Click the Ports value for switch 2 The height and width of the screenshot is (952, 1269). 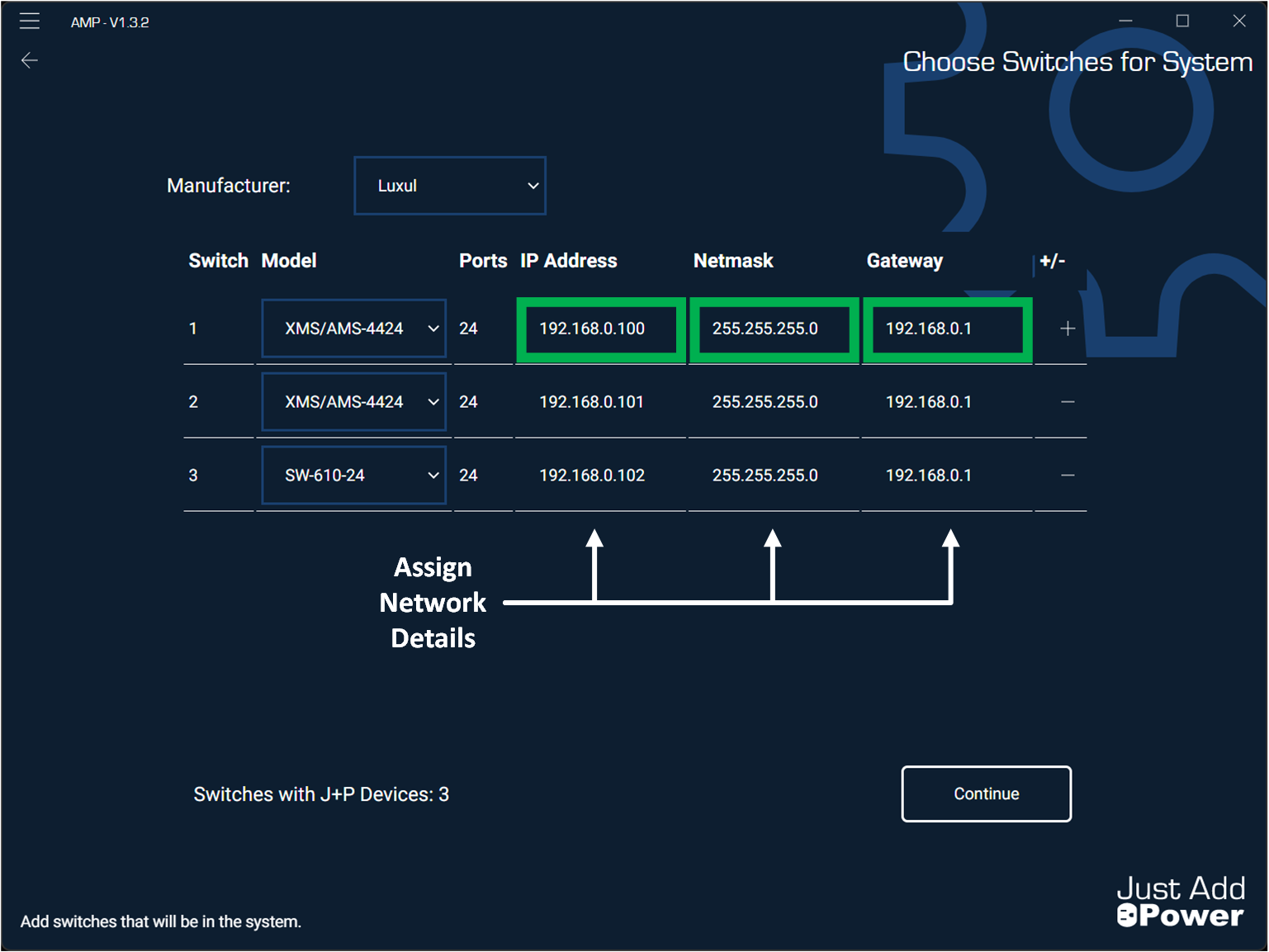[x=468, y=402]
